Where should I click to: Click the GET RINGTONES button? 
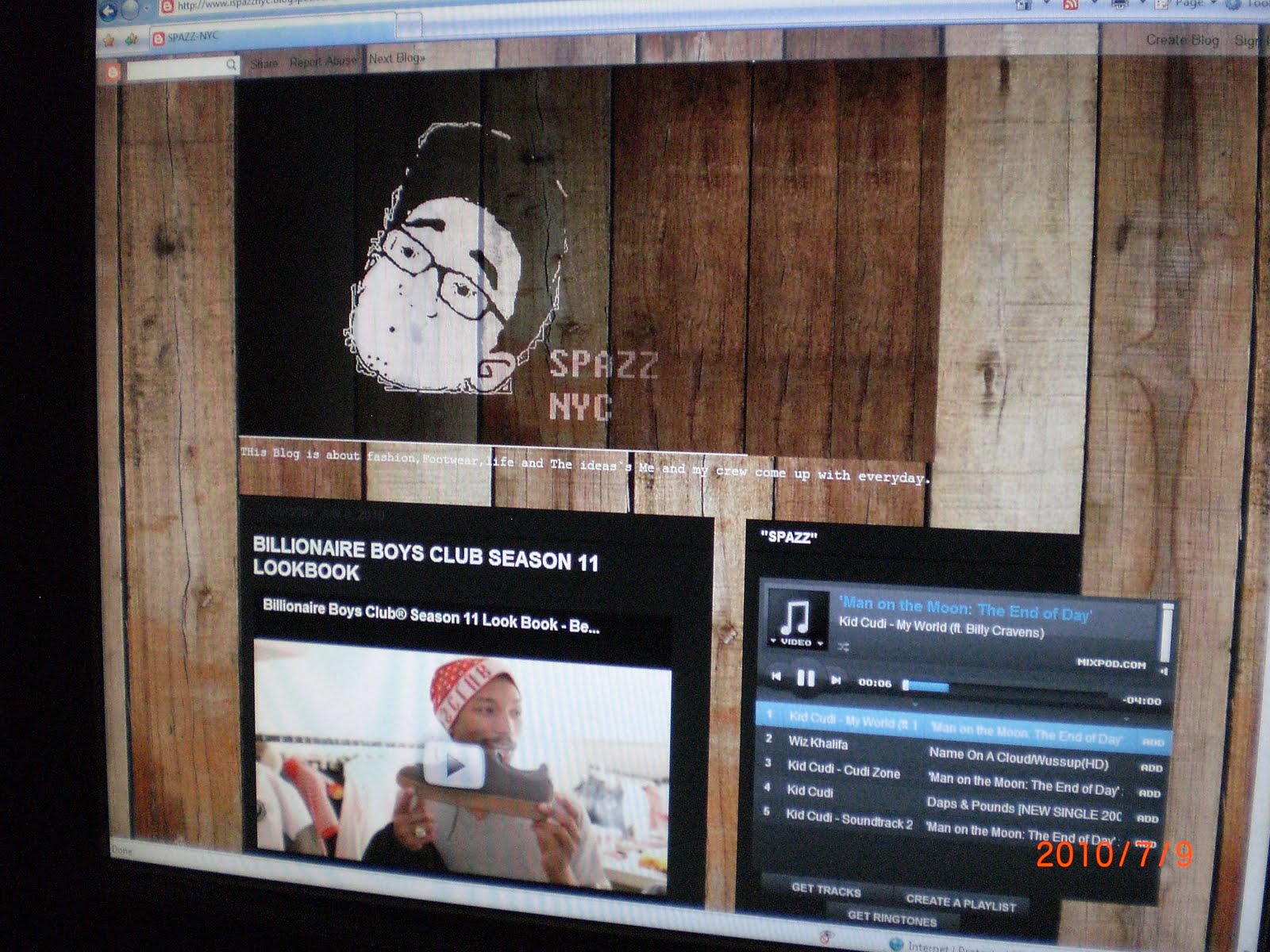[x=891, y=918]
